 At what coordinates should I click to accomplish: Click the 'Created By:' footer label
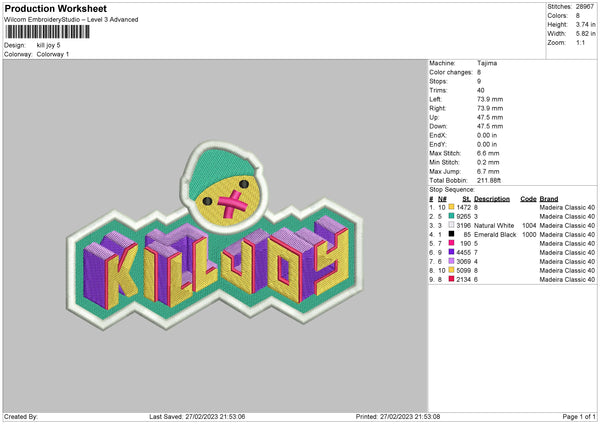[x=21, y=416]
